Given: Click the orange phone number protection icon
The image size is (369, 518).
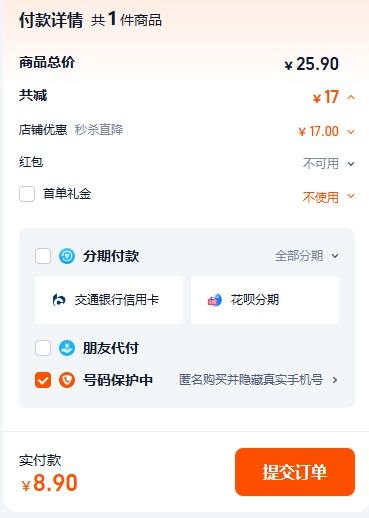Looking at the screenshot, I should pyautogui.click(x=67, y=380).
